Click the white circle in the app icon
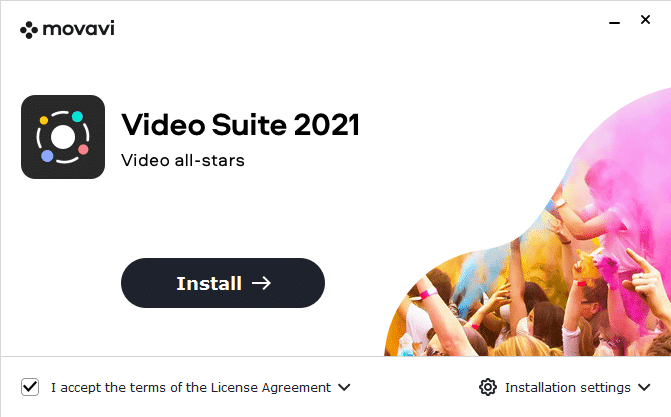The image size is (671, 417). 63,137
